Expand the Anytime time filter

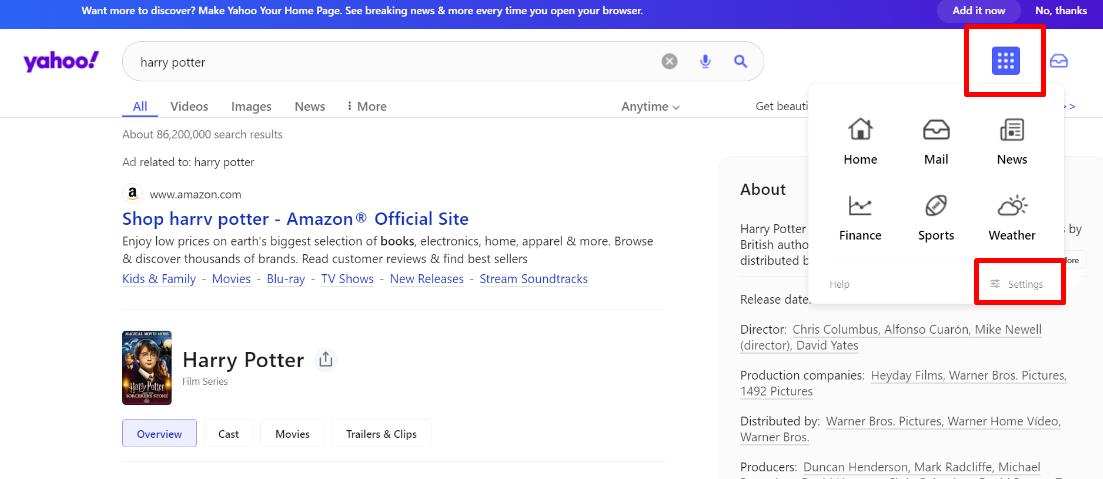pos(650,107)
